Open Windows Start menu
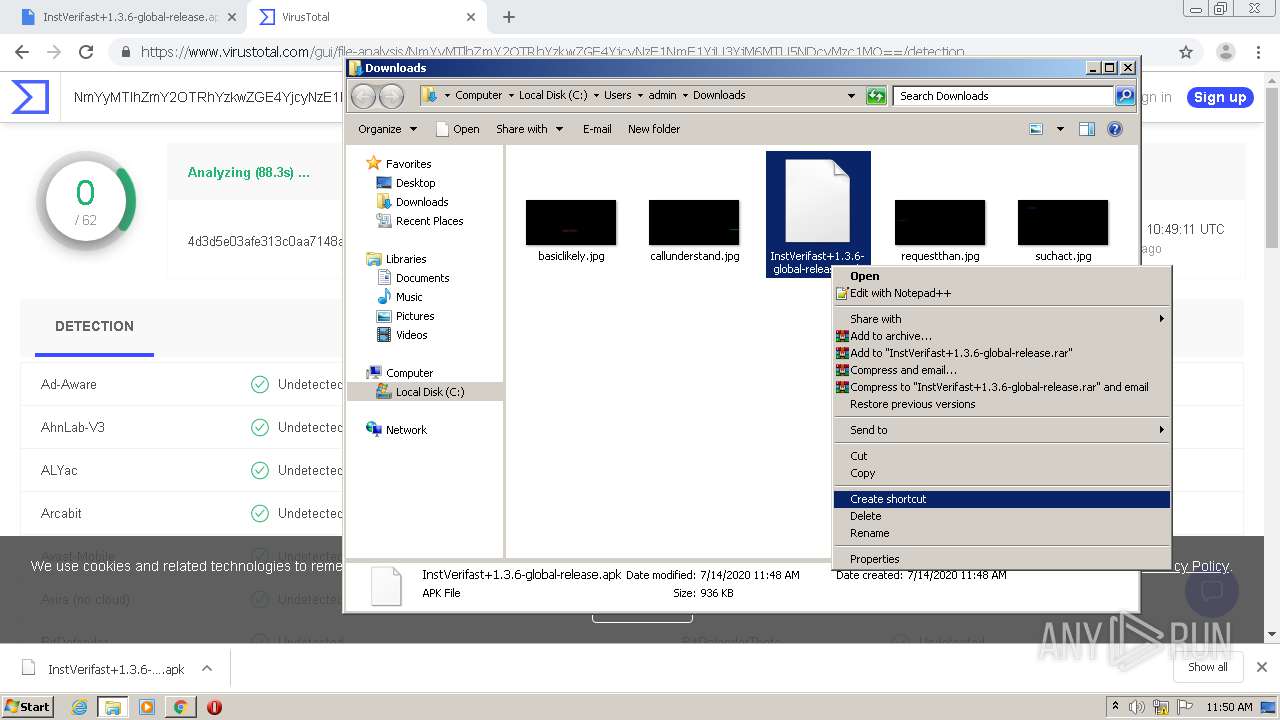1280x720 pixels. pos(27,706)
